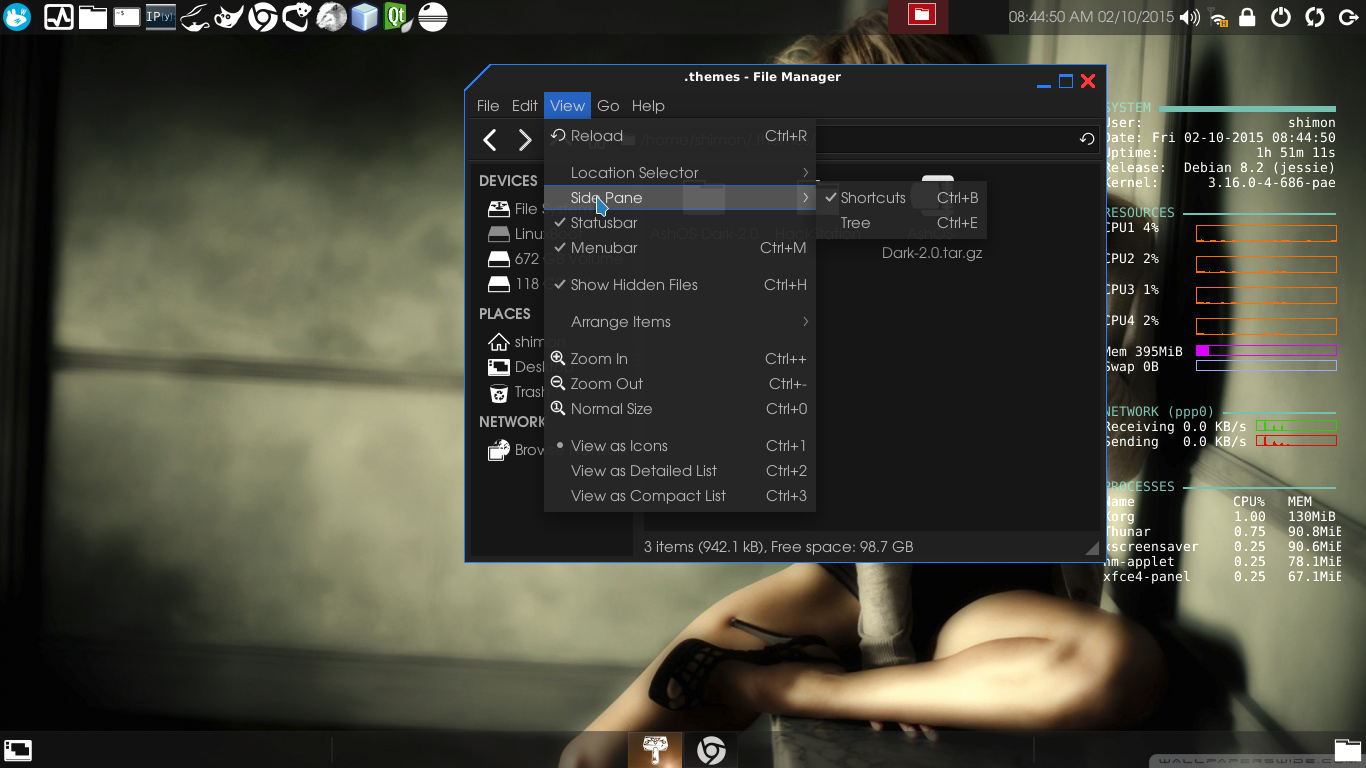Image resolution: width=1366 pixels, height=768 pixels.
Task: Select View as Detailed List
Action: tap(680, 471)
